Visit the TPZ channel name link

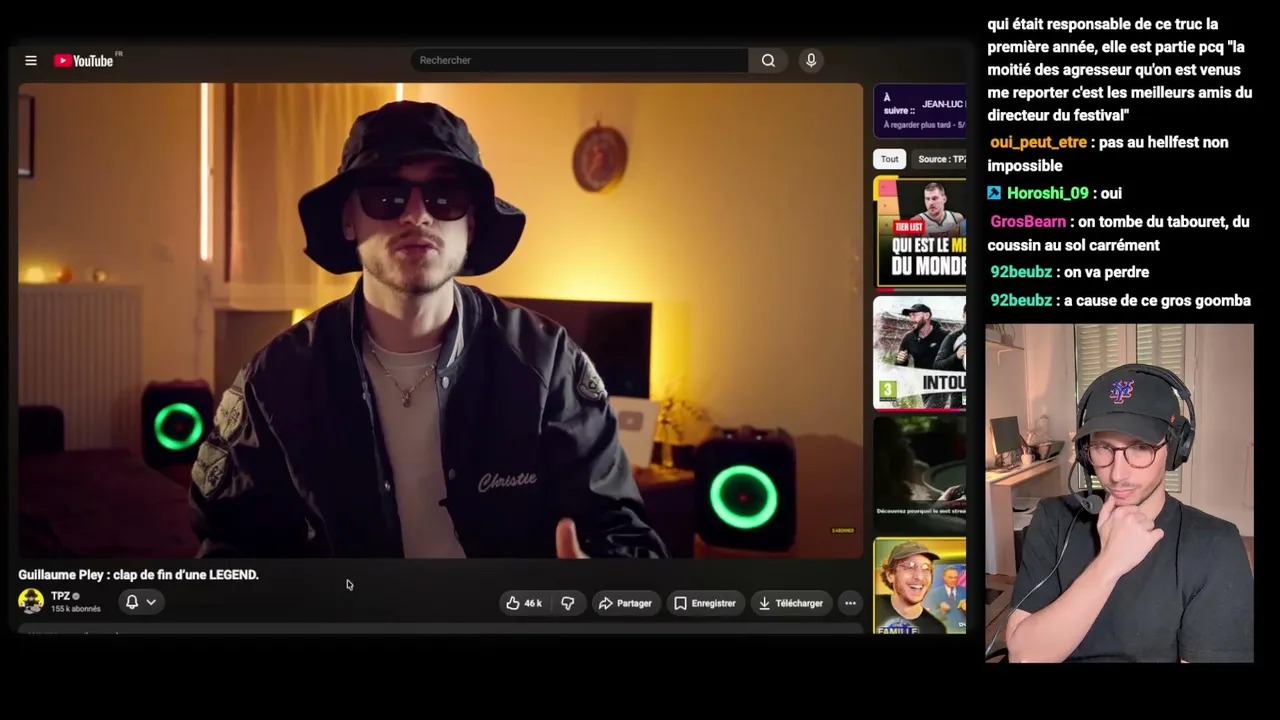pos(60,596)
